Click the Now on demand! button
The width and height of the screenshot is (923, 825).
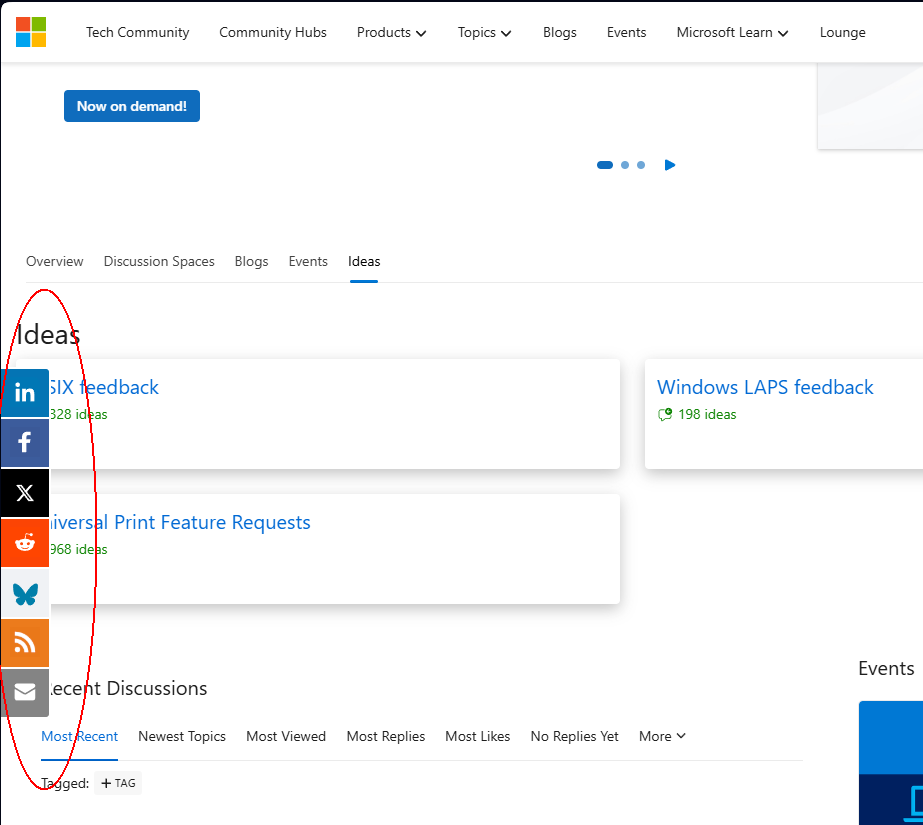pyautogui.click(x=132, y=106)
